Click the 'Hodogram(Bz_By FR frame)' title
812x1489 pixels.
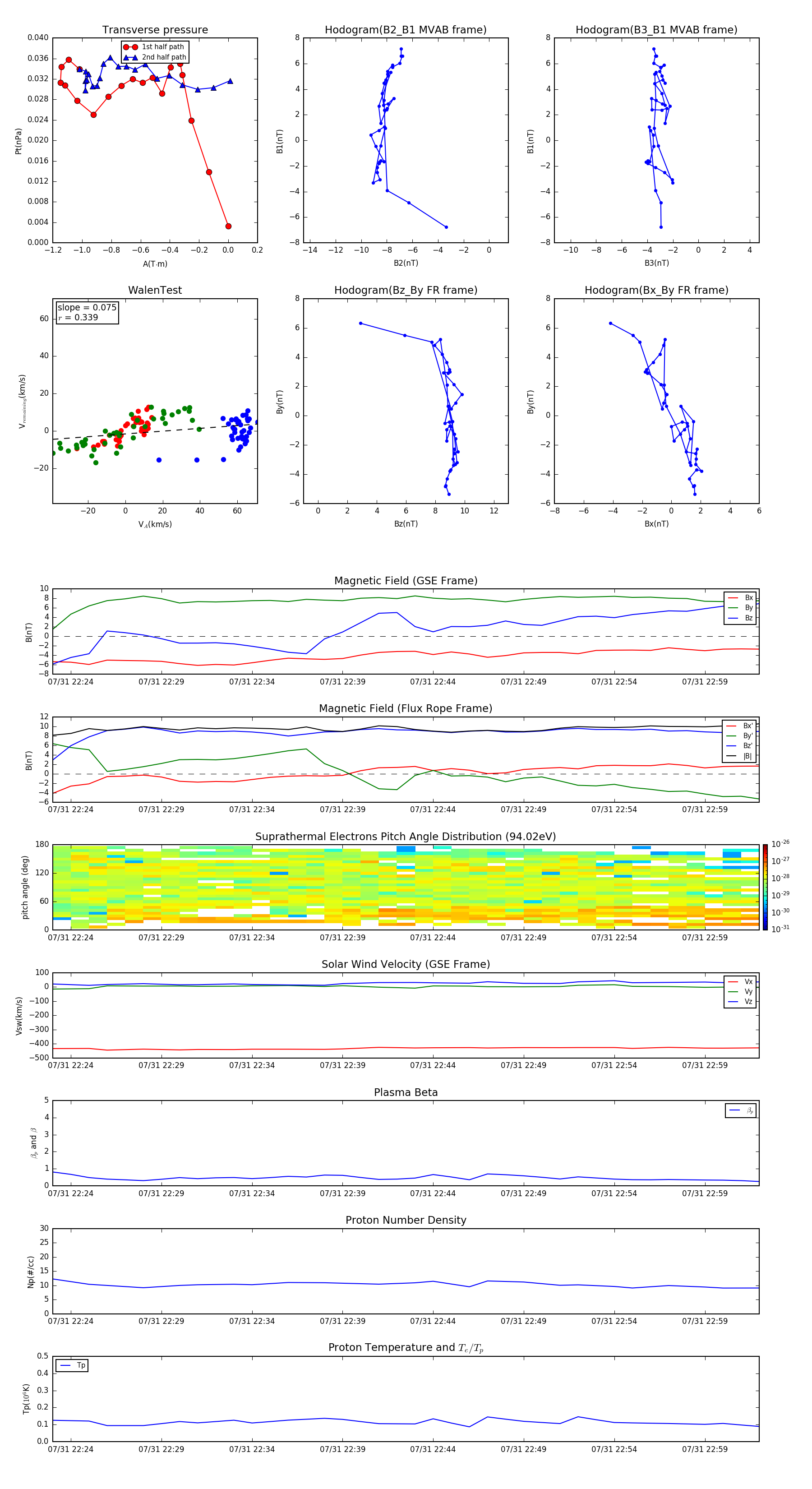(x=406, y=290)
